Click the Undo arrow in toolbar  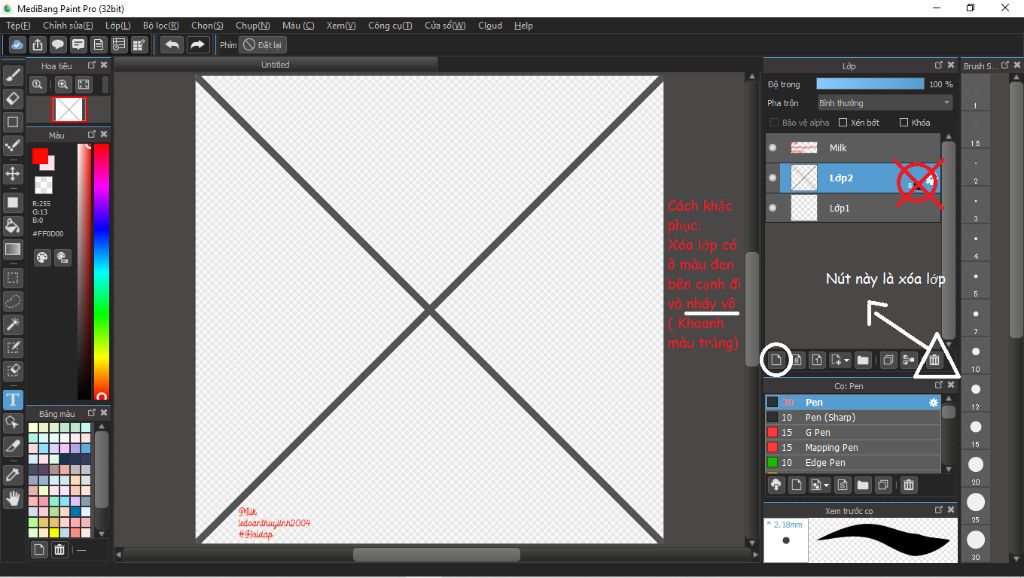[x=172, y=45]
